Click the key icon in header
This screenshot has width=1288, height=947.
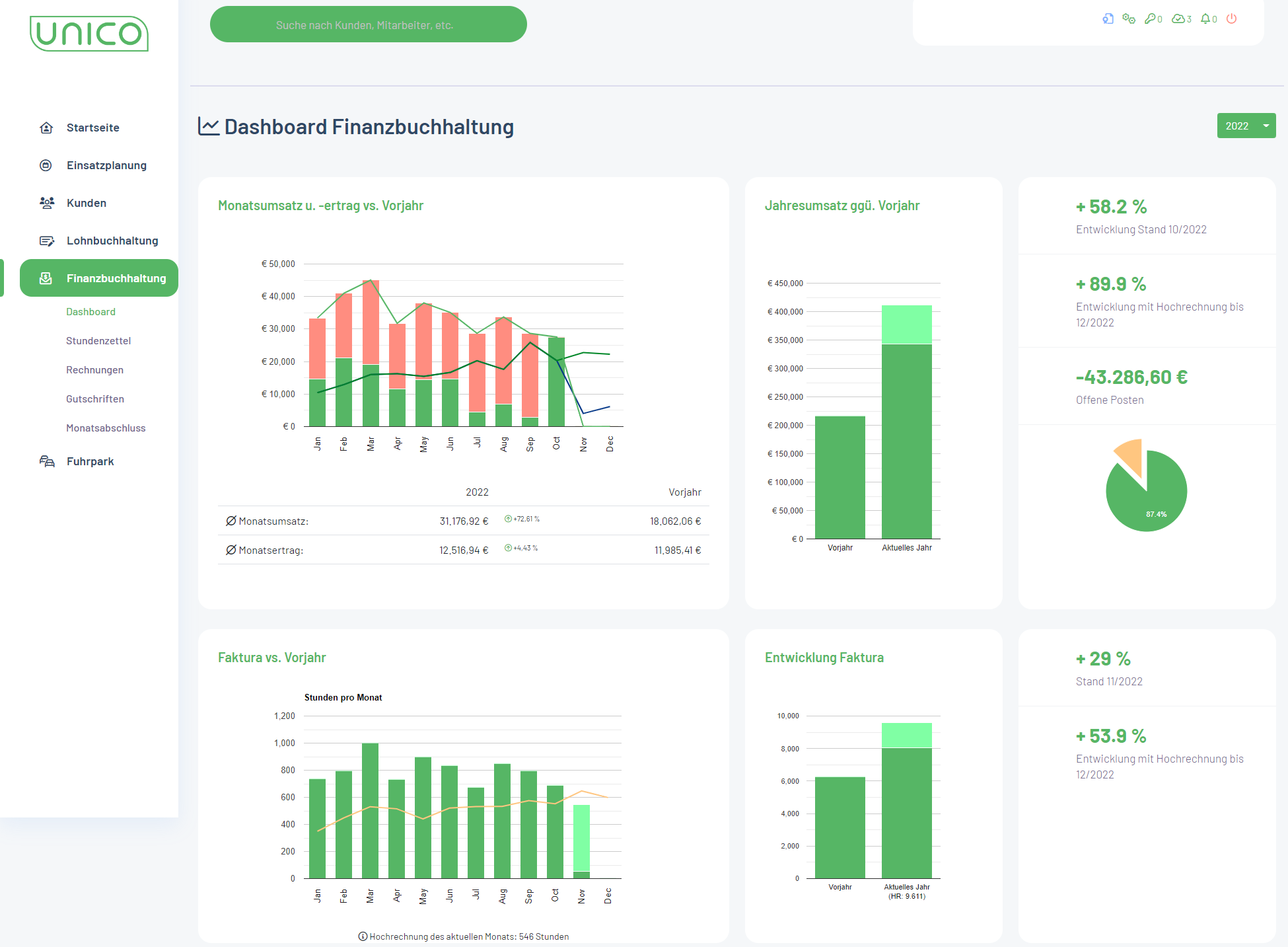pos(1151,19)
